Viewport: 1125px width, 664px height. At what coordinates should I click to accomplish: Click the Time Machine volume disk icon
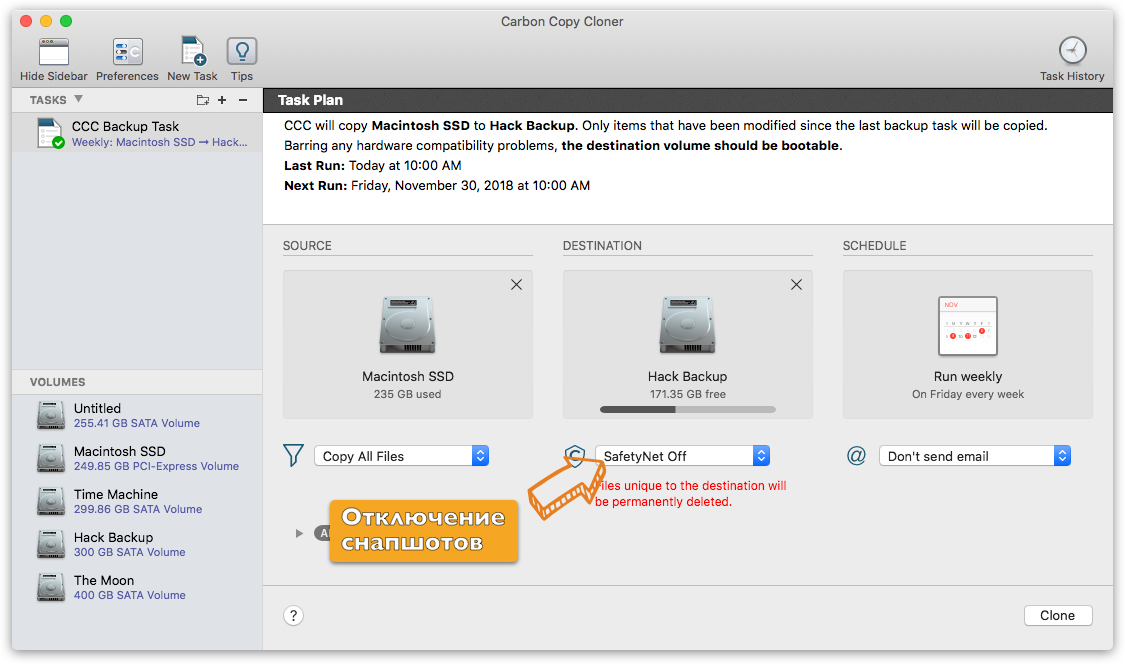click(x=51, y=501)
